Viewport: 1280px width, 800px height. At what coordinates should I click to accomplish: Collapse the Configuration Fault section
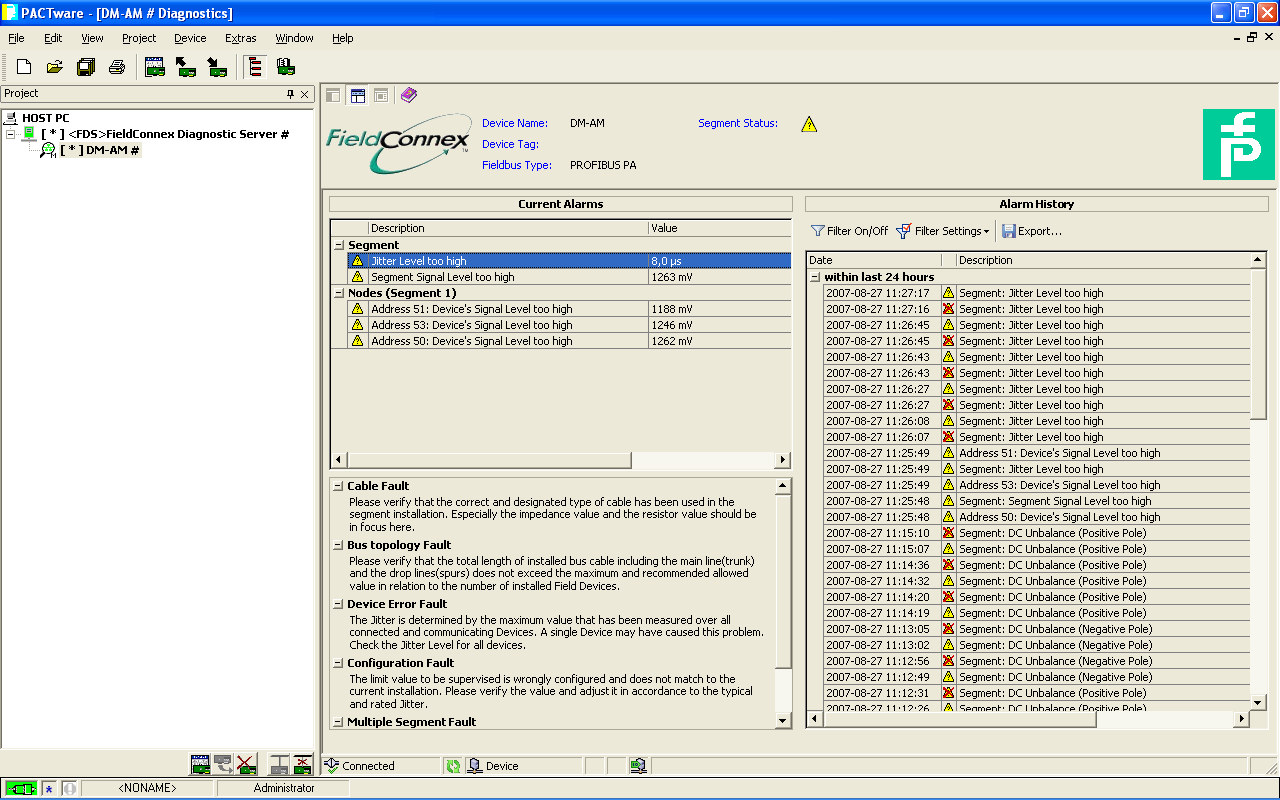pos(338,663)
